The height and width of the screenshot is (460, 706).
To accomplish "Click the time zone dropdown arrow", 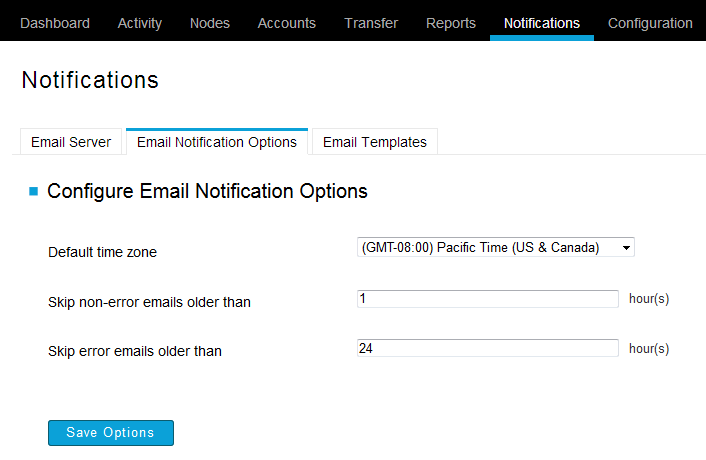I will tap(626, 248).
